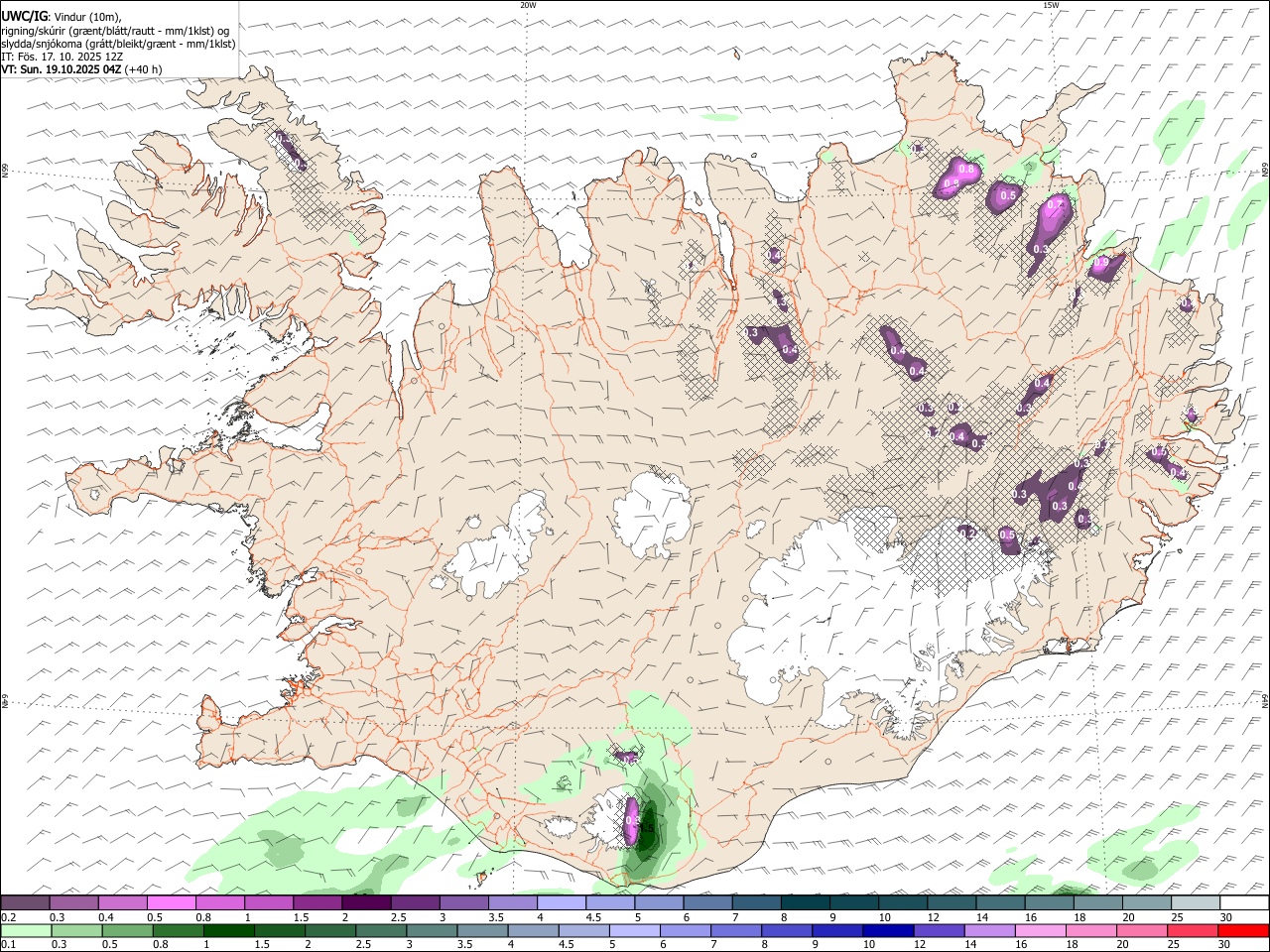The height and width of the screenshot is (952, 1270).
Task: Pick the darkest green 1 rain legend swatch
Action: click(x=228, y=930)
